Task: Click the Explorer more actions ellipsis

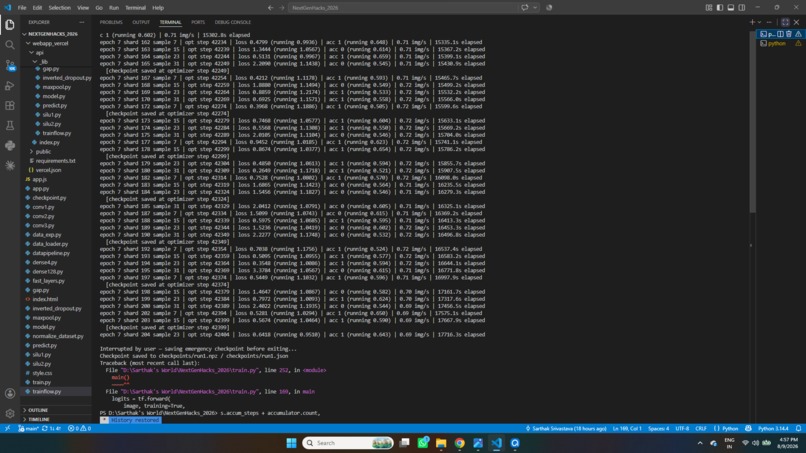Action: pos(82,22)
